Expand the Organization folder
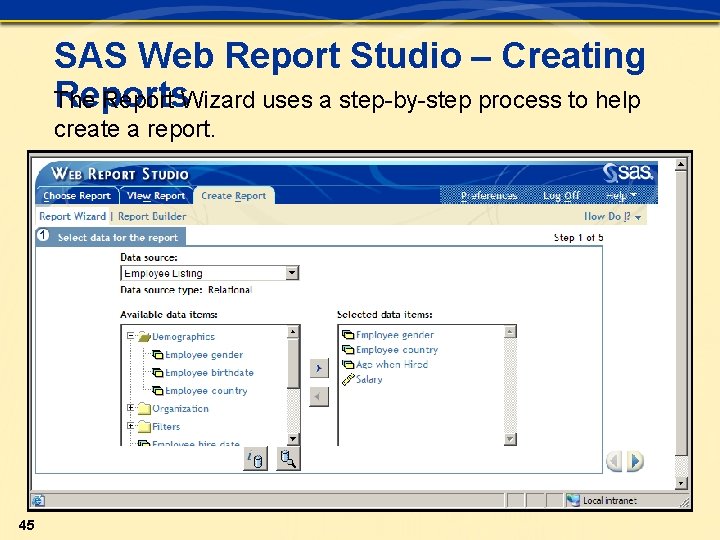The width and height of the screenshot is (720, 540). 131,407
